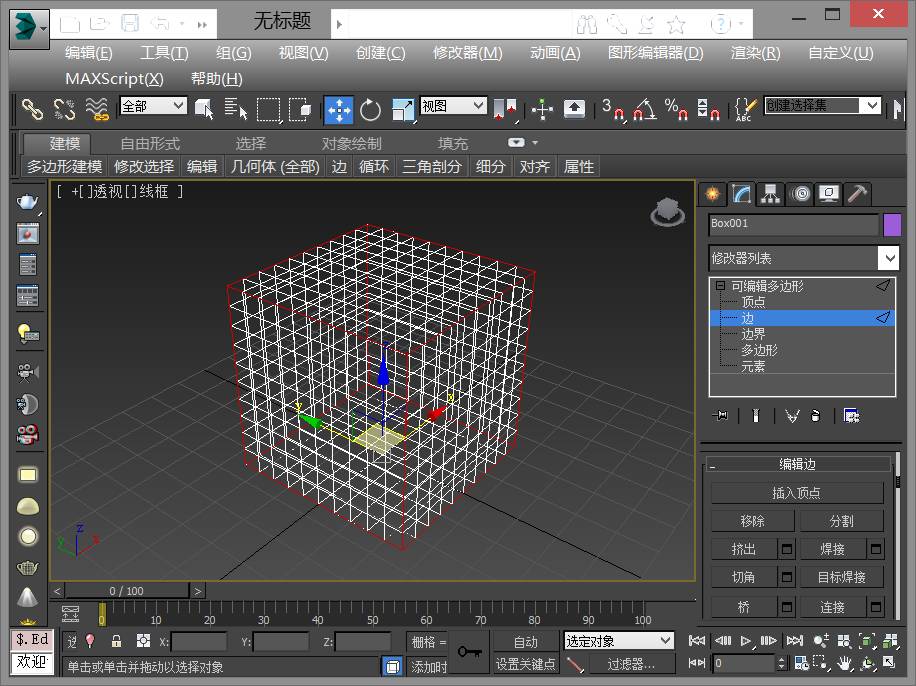Click the 目标焊接 button
This screenshot has height=686, width=916.
[841, 577]
